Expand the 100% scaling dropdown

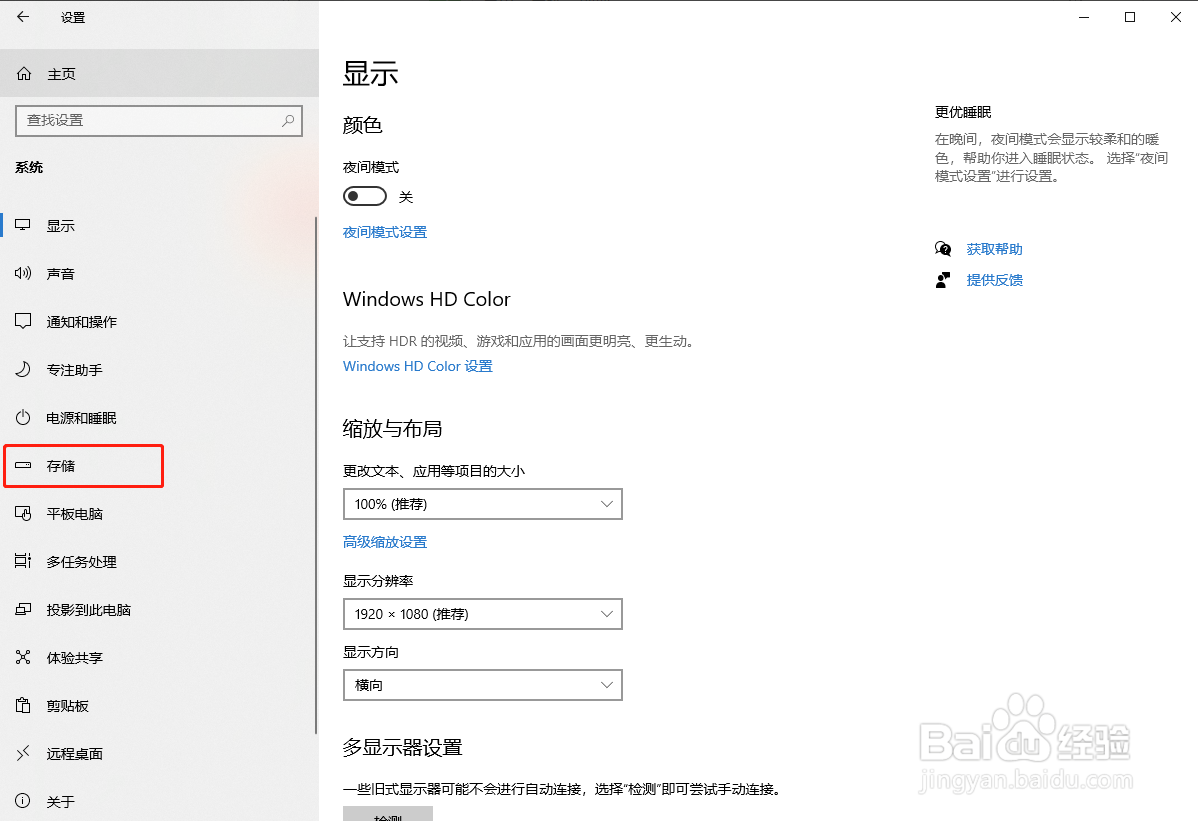pos(482,504)
